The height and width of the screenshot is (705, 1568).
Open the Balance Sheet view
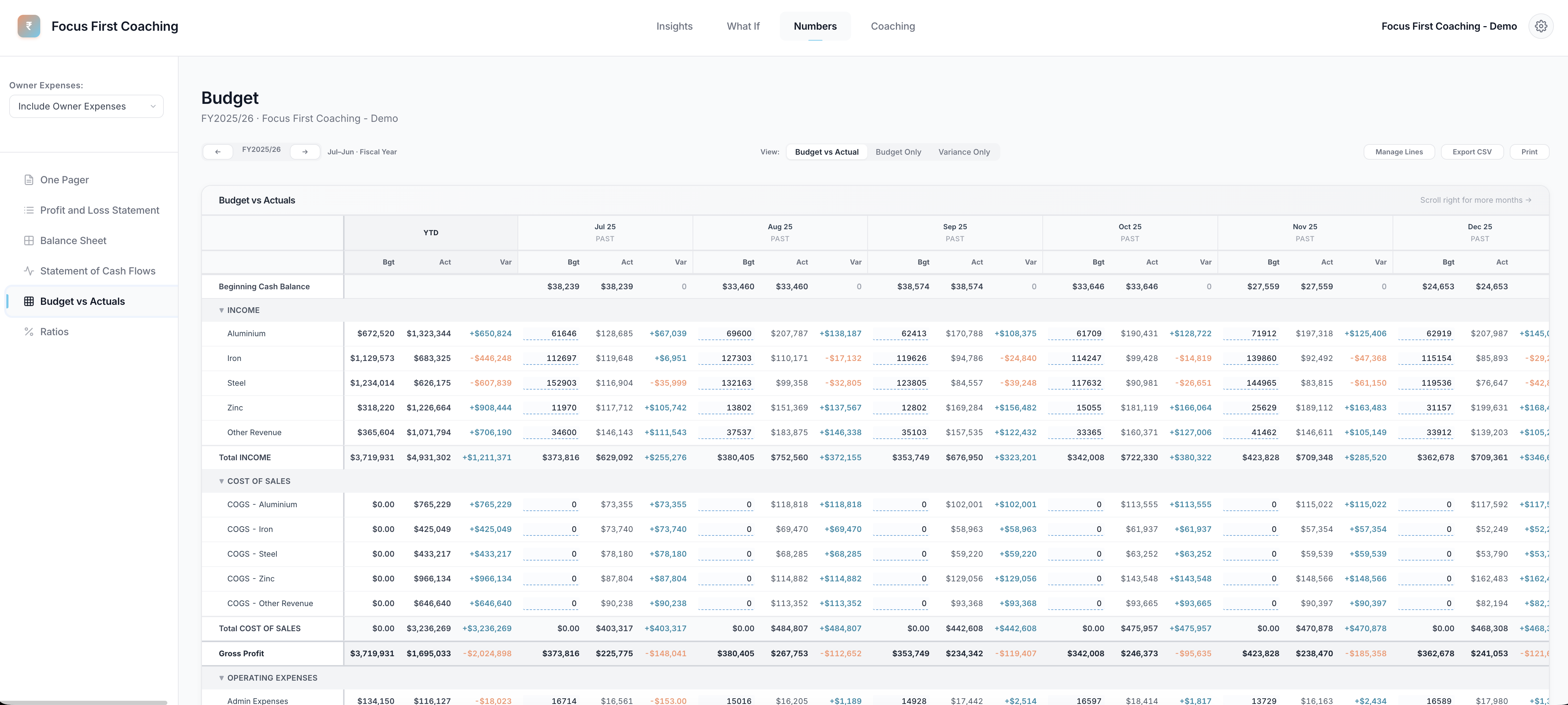(x=73, y=240)
